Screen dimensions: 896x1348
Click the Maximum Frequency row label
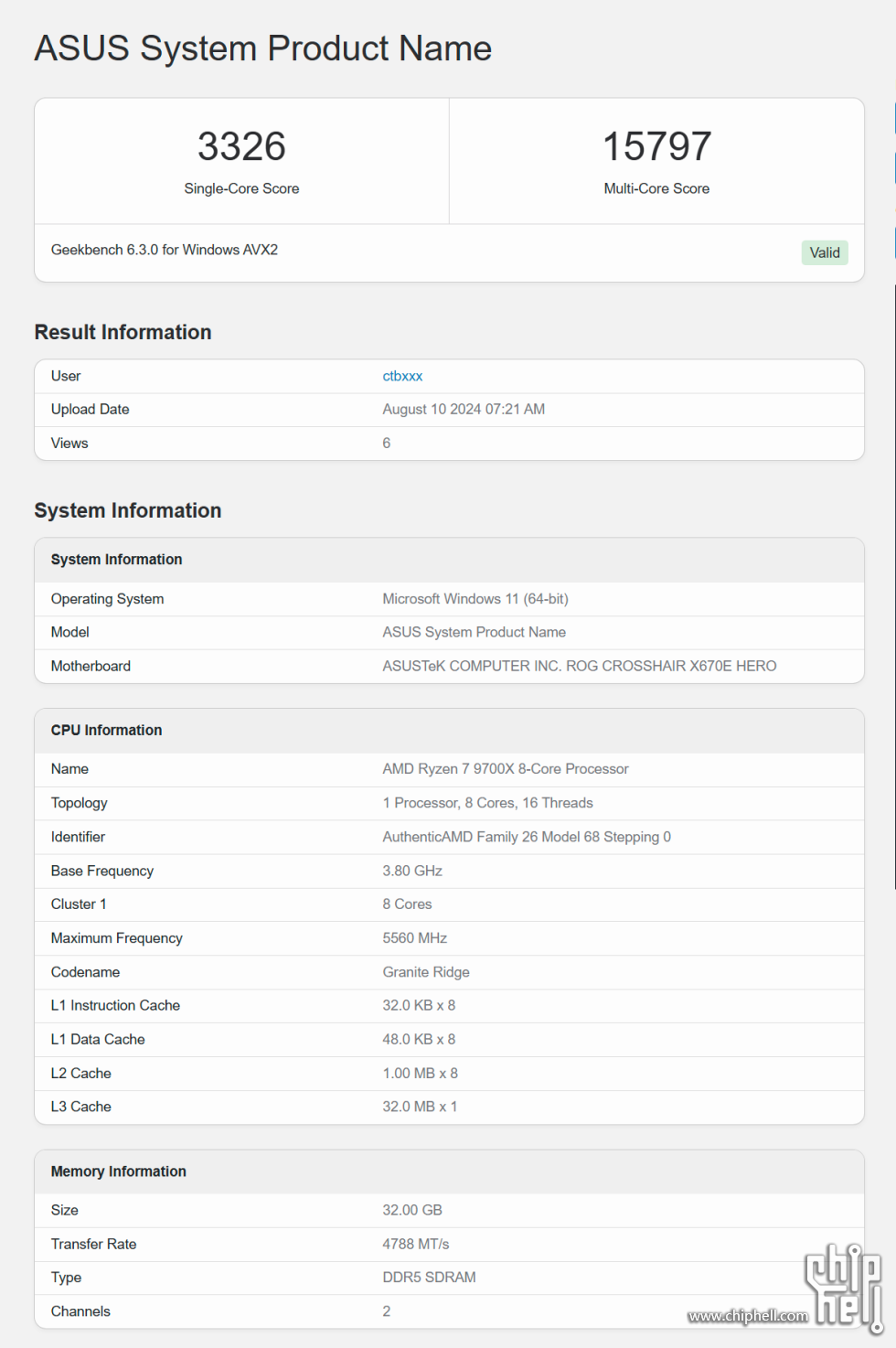[117, 938]
